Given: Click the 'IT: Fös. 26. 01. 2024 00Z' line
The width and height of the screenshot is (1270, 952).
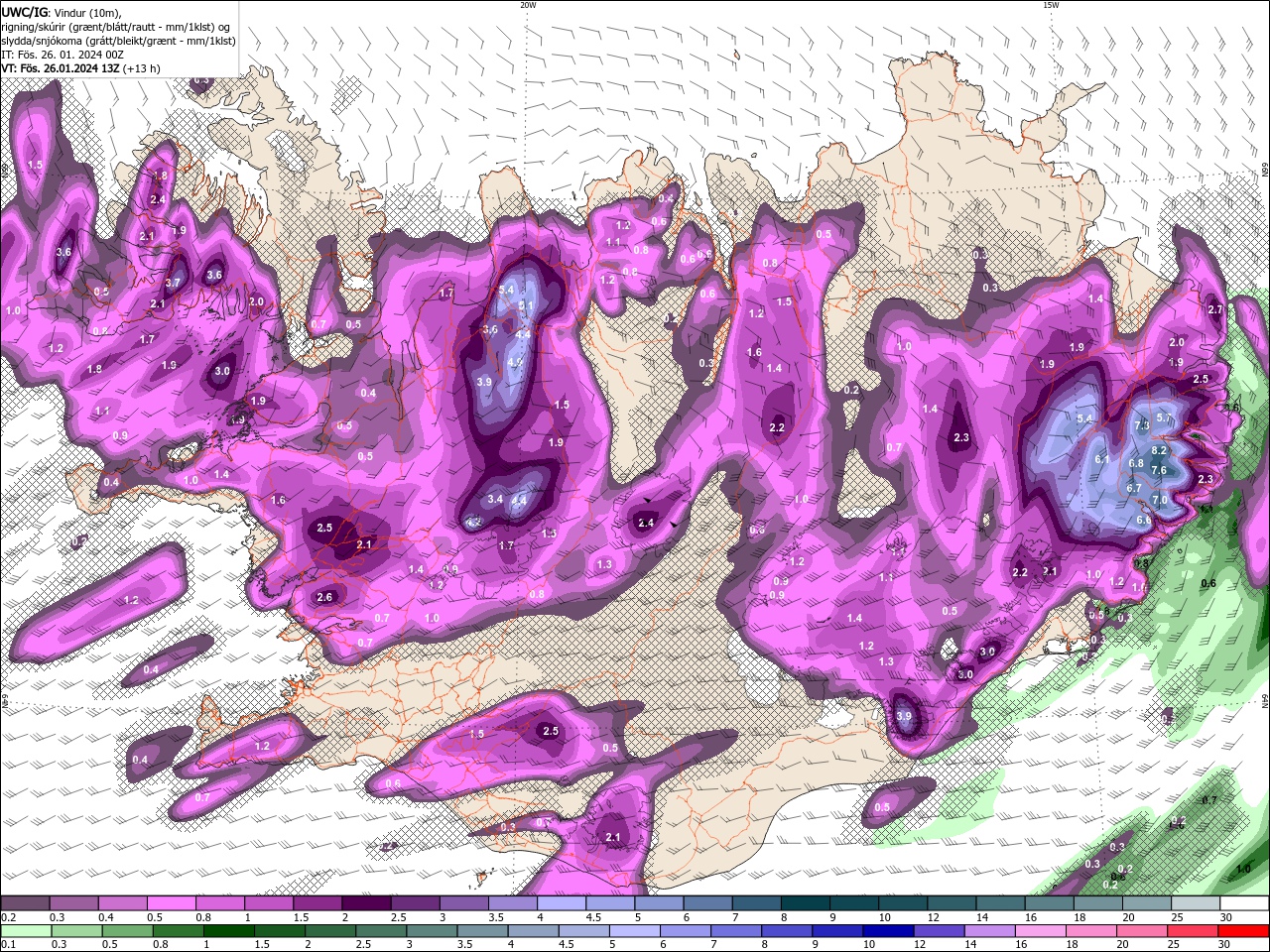Looking at the screenshot, I should (x=62, y=55).
